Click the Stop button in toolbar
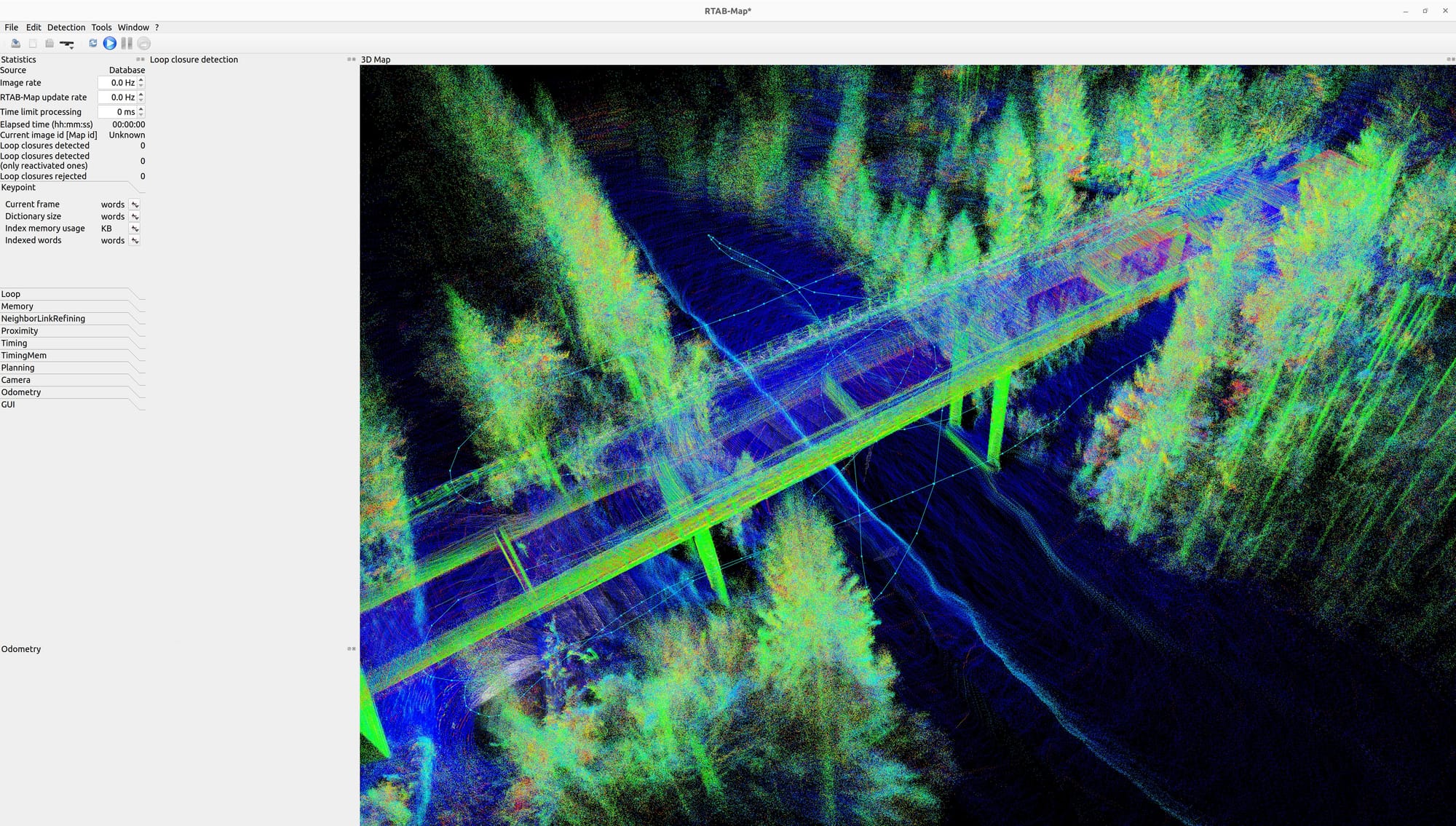1456x826 pixels. pos(144,44)
